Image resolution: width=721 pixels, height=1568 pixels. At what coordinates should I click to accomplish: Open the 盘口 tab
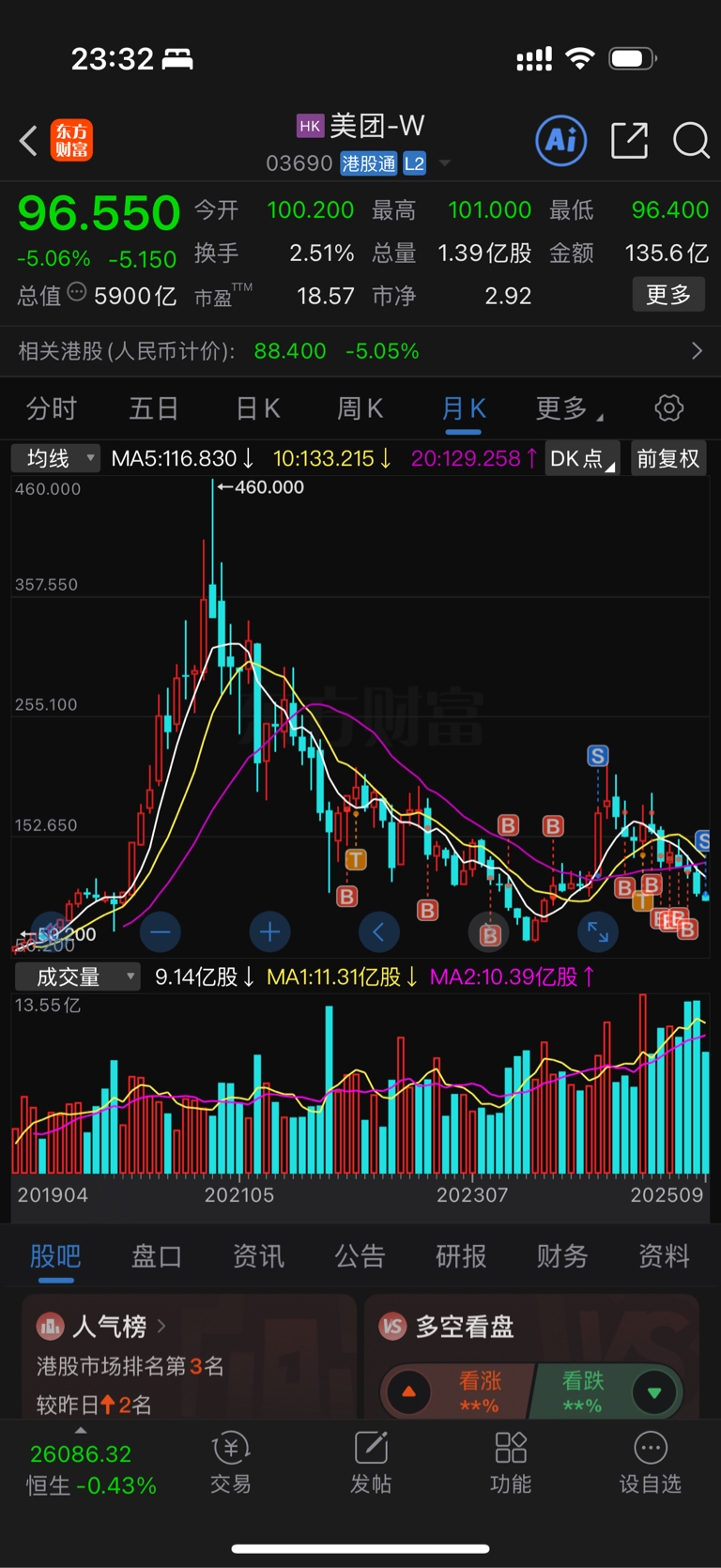click(157, 1255)
